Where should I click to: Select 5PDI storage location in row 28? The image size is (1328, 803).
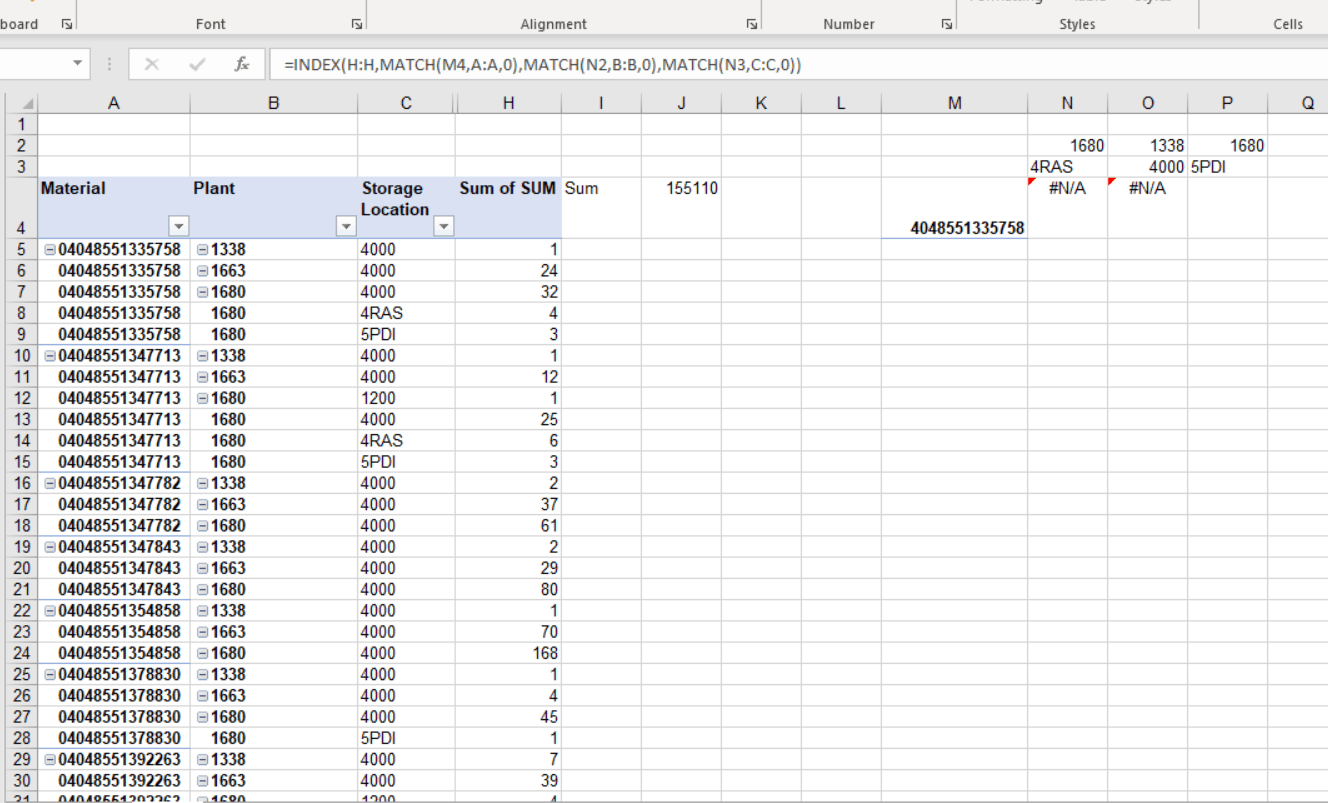(x=406, y=738)
